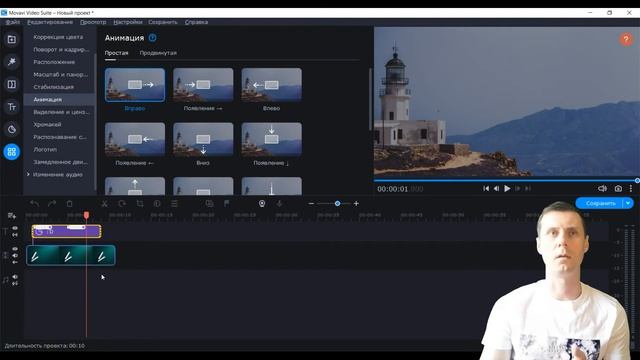Open the stickers section in sidebar

coord(11,129)
